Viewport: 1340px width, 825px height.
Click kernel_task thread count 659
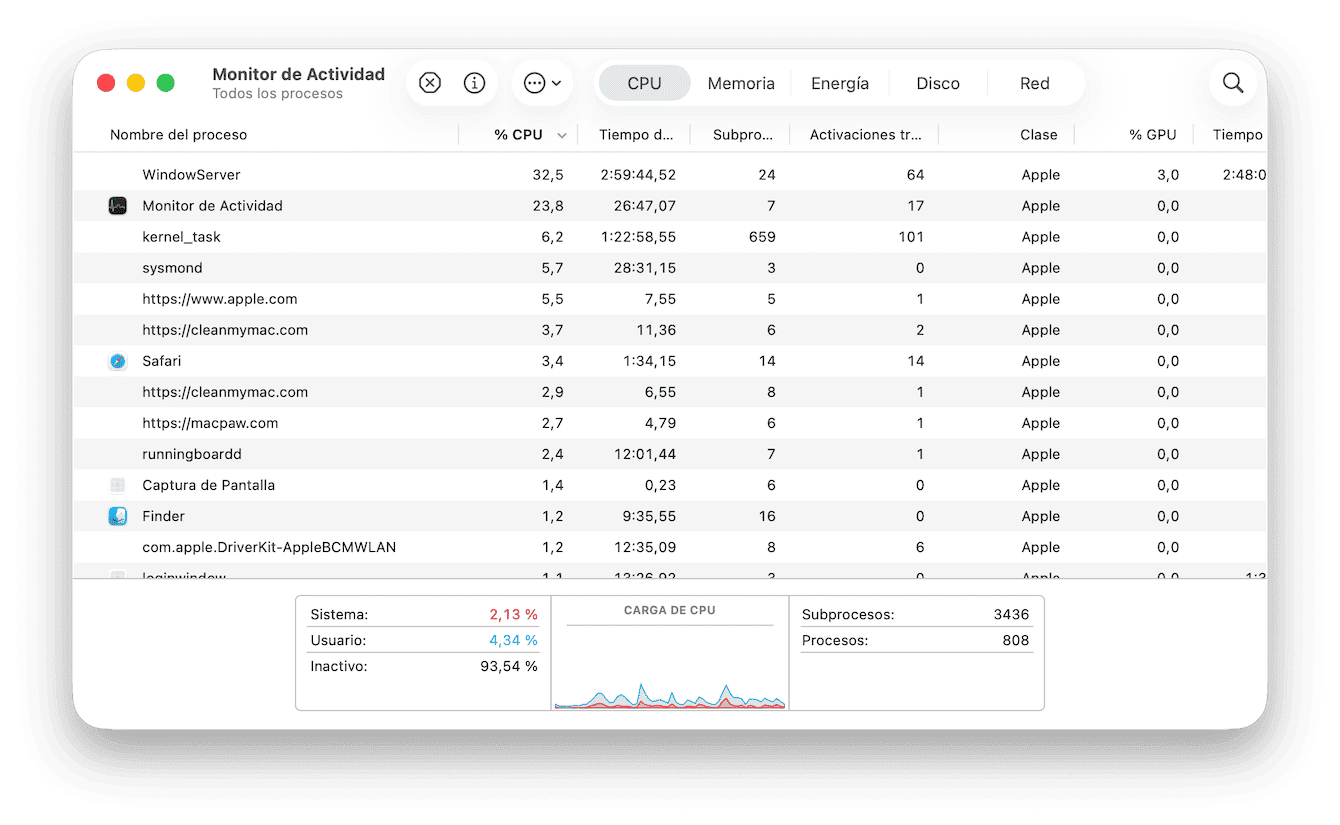(x=762, y=237)
